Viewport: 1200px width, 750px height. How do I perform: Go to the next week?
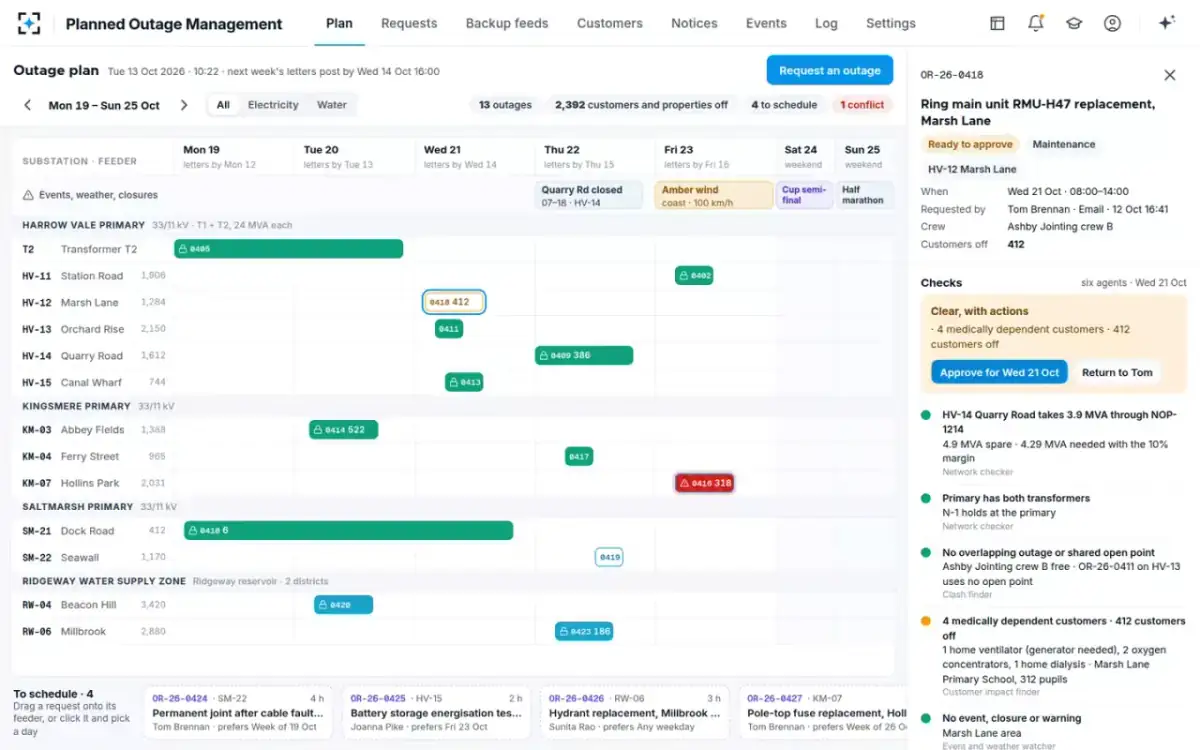pyautogui.click(x=184, y=105)
